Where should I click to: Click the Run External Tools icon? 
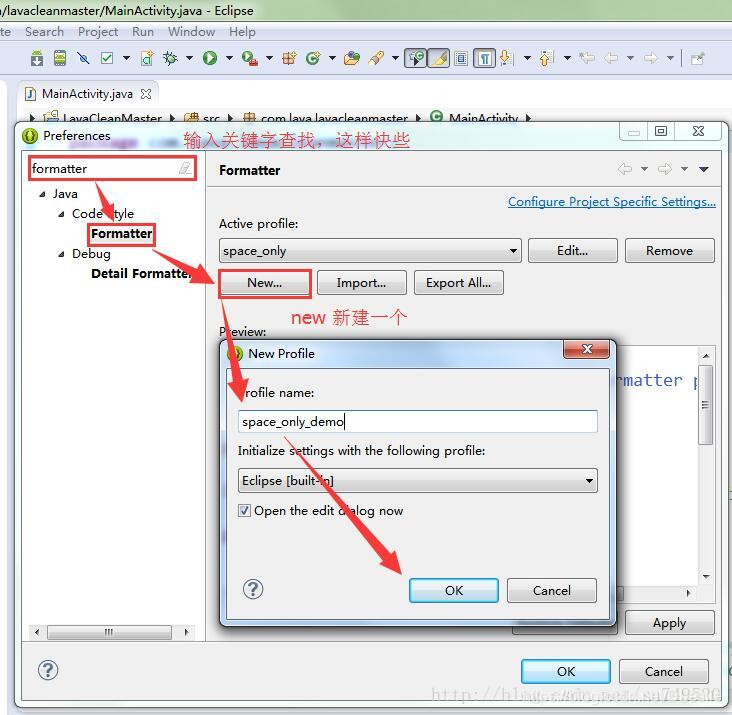coord(250,58)
